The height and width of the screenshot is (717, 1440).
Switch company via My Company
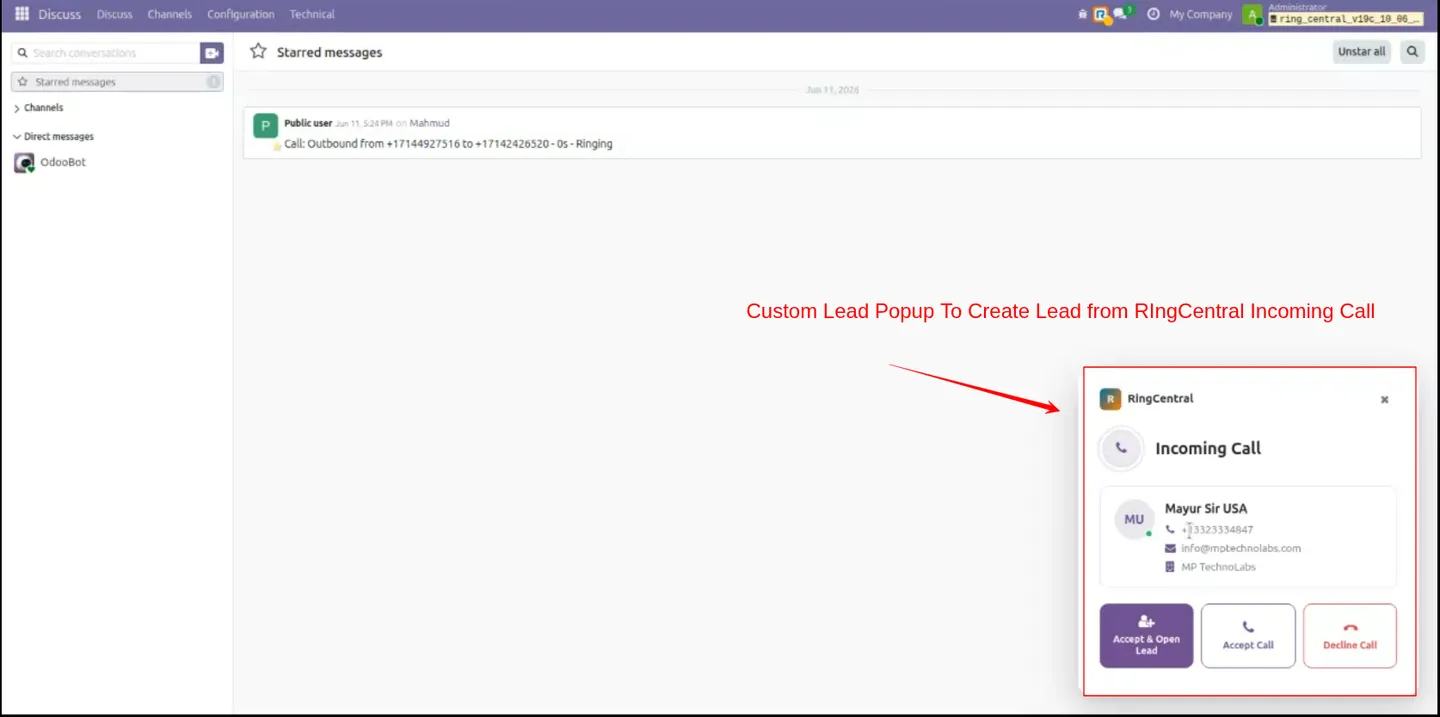click(1200, 14)
